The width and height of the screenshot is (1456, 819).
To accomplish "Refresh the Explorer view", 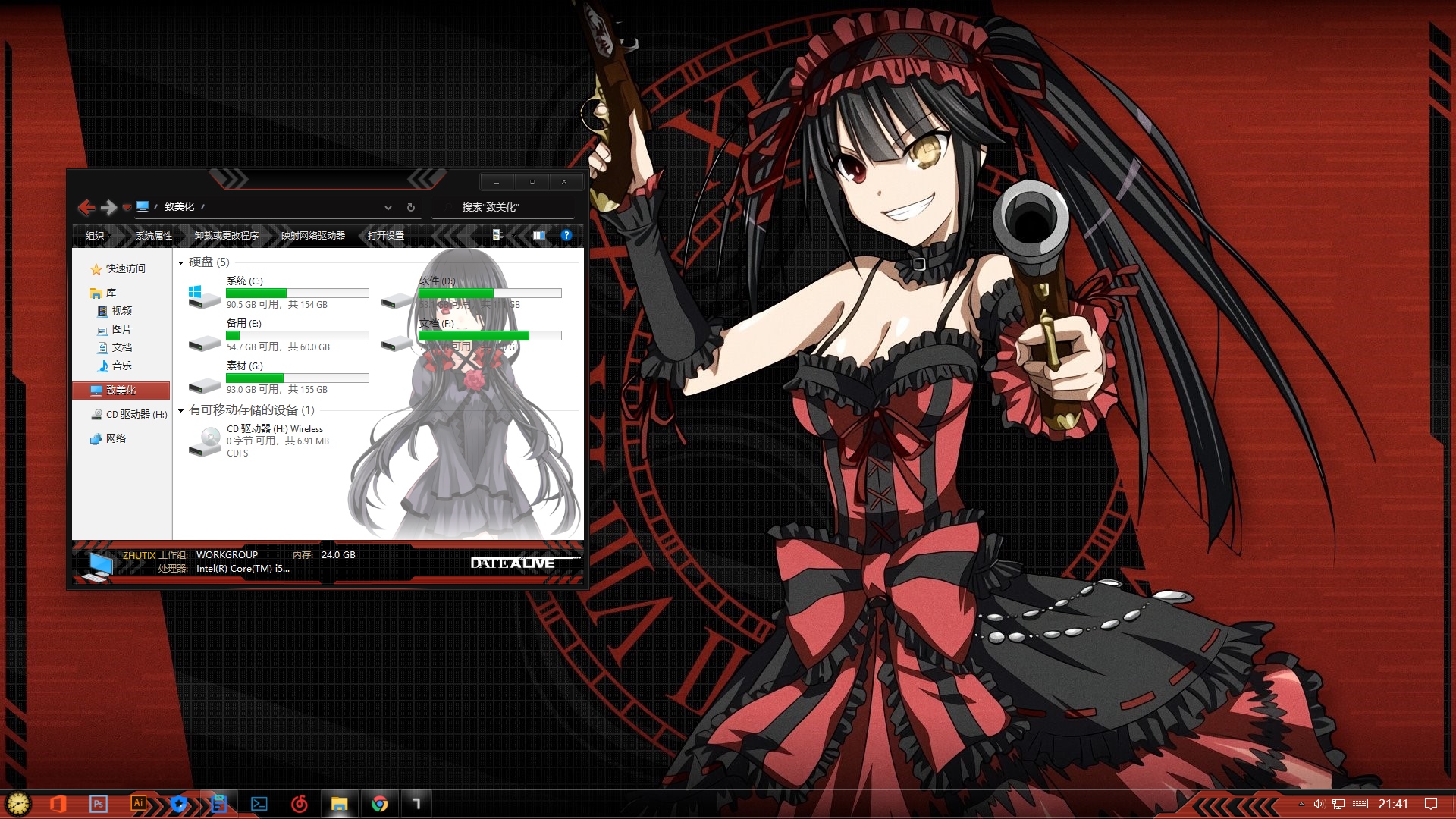I will (x=411, y=207).
